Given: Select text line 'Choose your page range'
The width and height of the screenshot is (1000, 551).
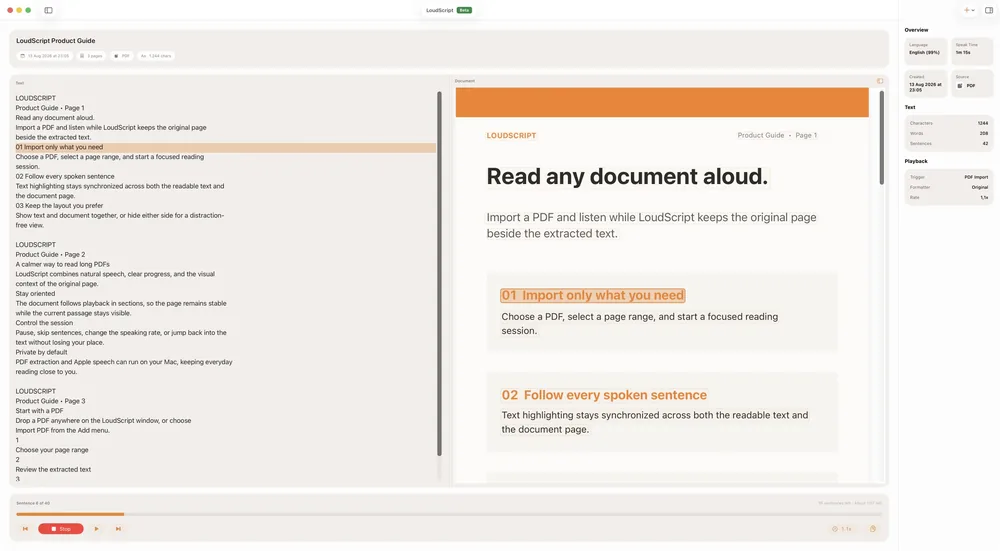Looking at the screenshot, I should [52, 450].
